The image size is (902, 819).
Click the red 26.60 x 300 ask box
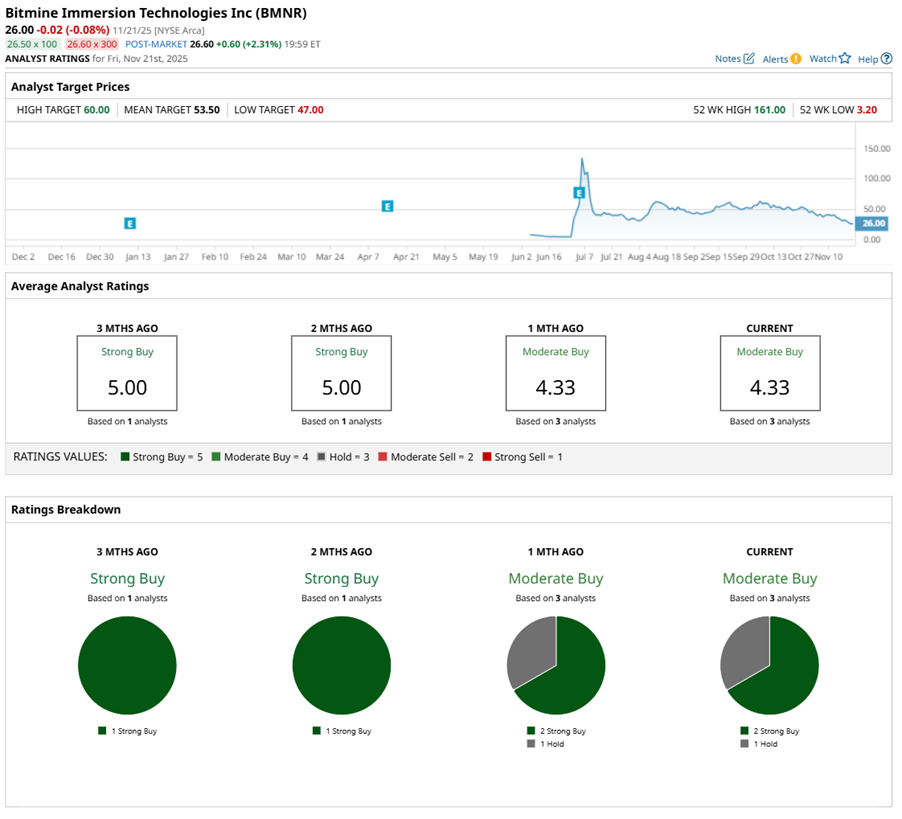coord(91,45)
